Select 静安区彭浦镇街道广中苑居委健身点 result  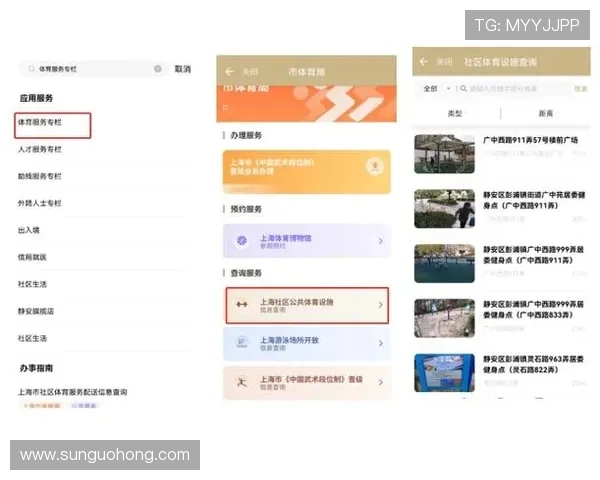click(x=534, y=200)
